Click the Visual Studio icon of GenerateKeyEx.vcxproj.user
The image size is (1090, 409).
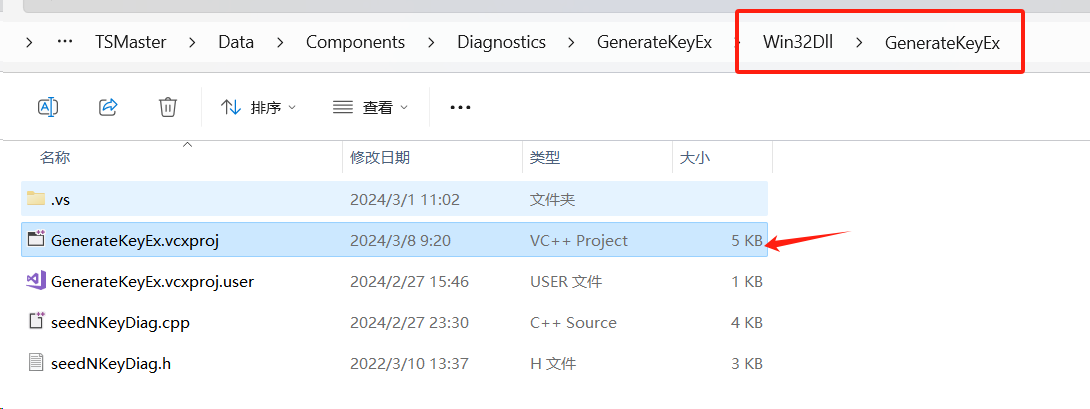tap(35, 280)
